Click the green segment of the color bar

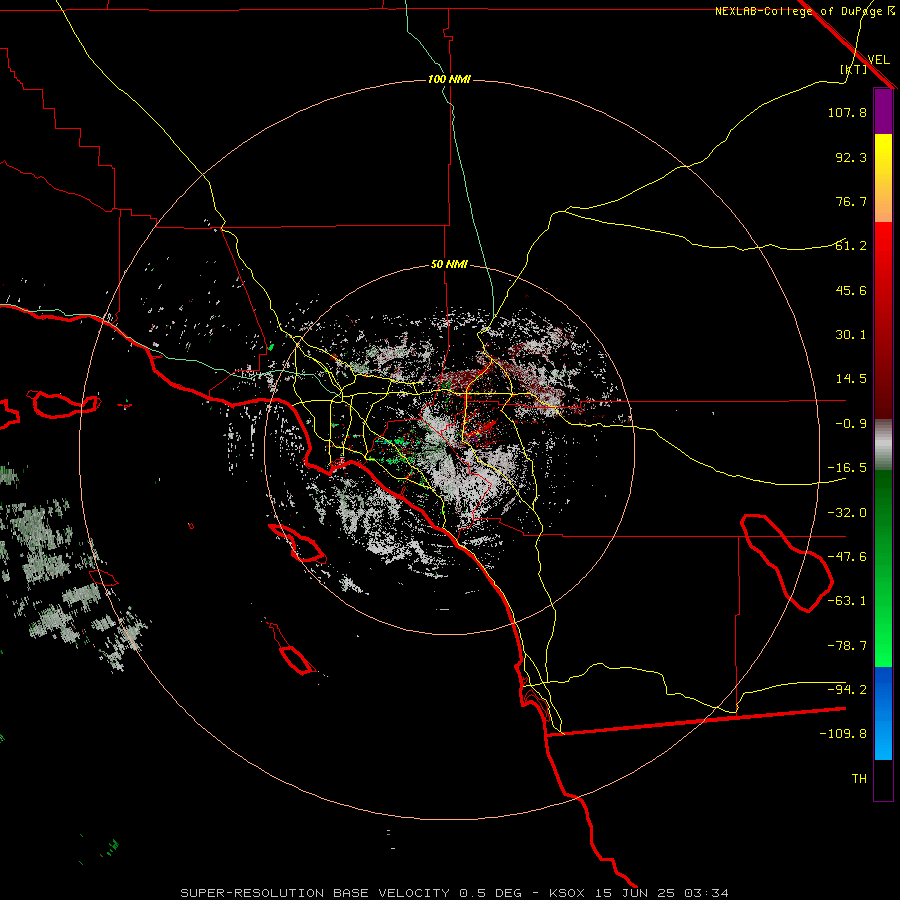(883, 568)
